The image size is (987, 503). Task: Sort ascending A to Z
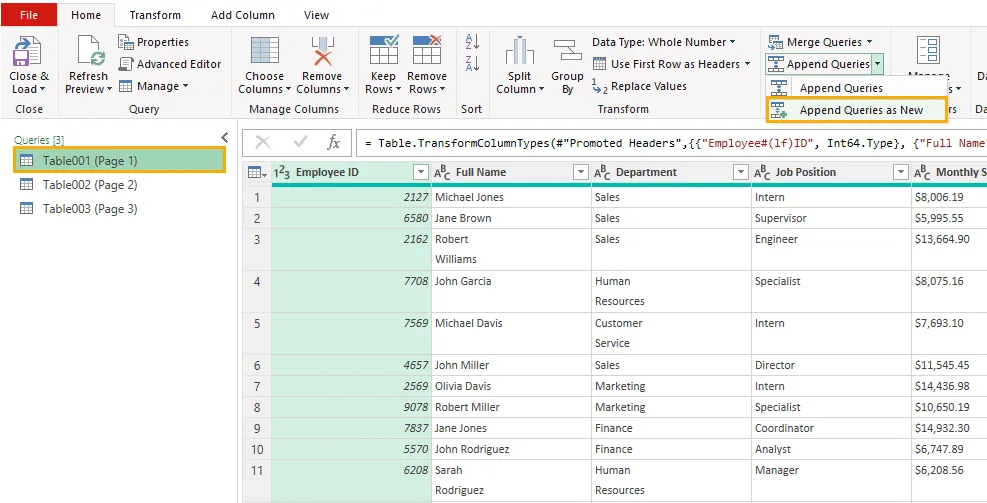[x=472, y=42]
